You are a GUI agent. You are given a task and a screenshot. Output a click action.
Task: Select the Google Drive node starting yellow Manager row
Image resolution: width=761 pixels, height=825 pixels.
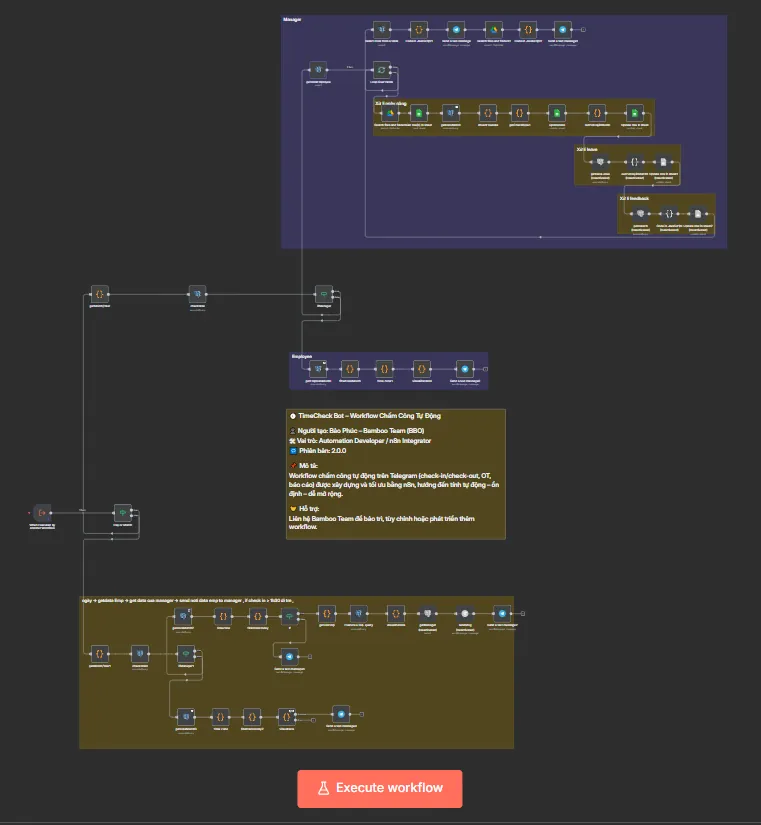coord(388,113)
